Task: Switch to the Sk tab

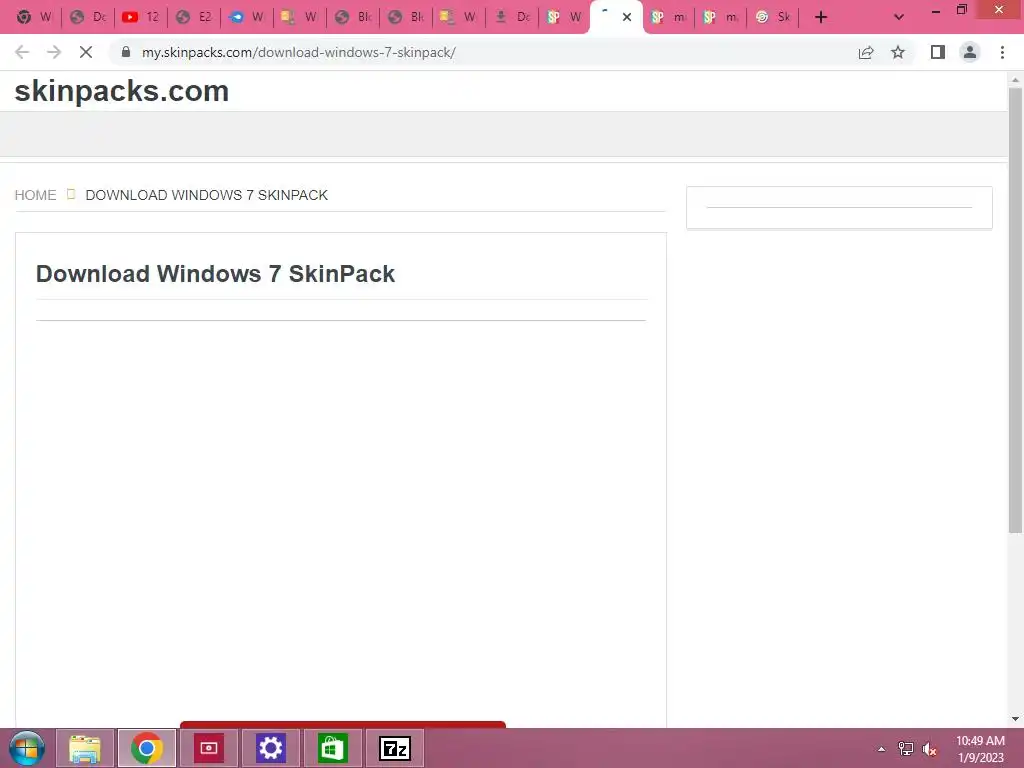Action: pyautogui.click(x=773, y=17)
